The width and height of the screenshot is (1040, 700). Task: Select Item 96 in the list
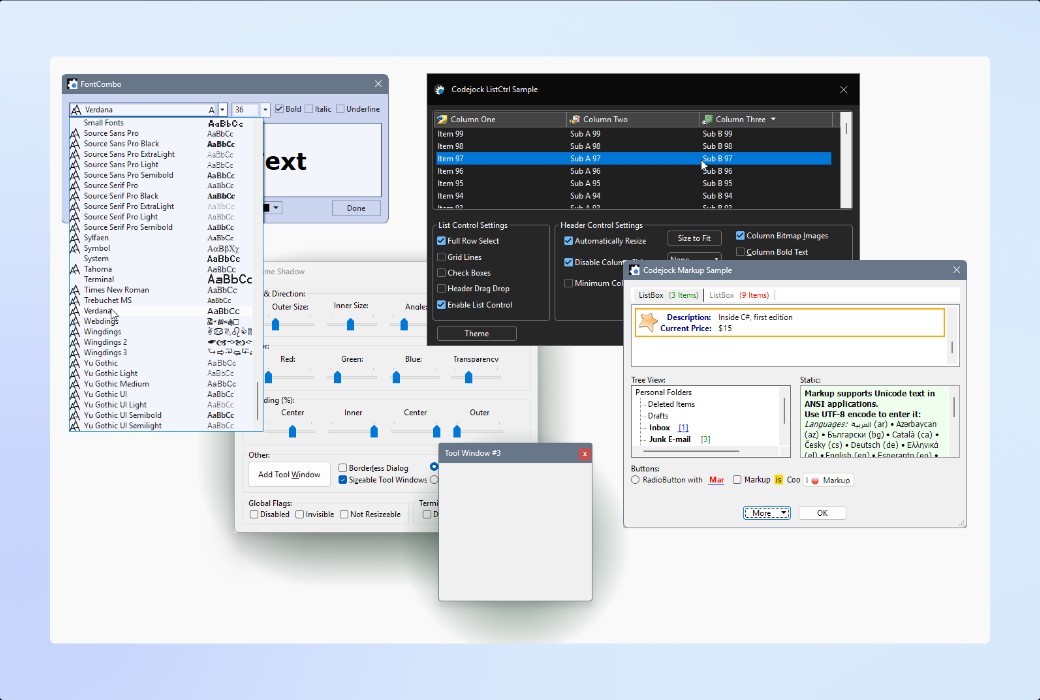[x=633, y=171]
